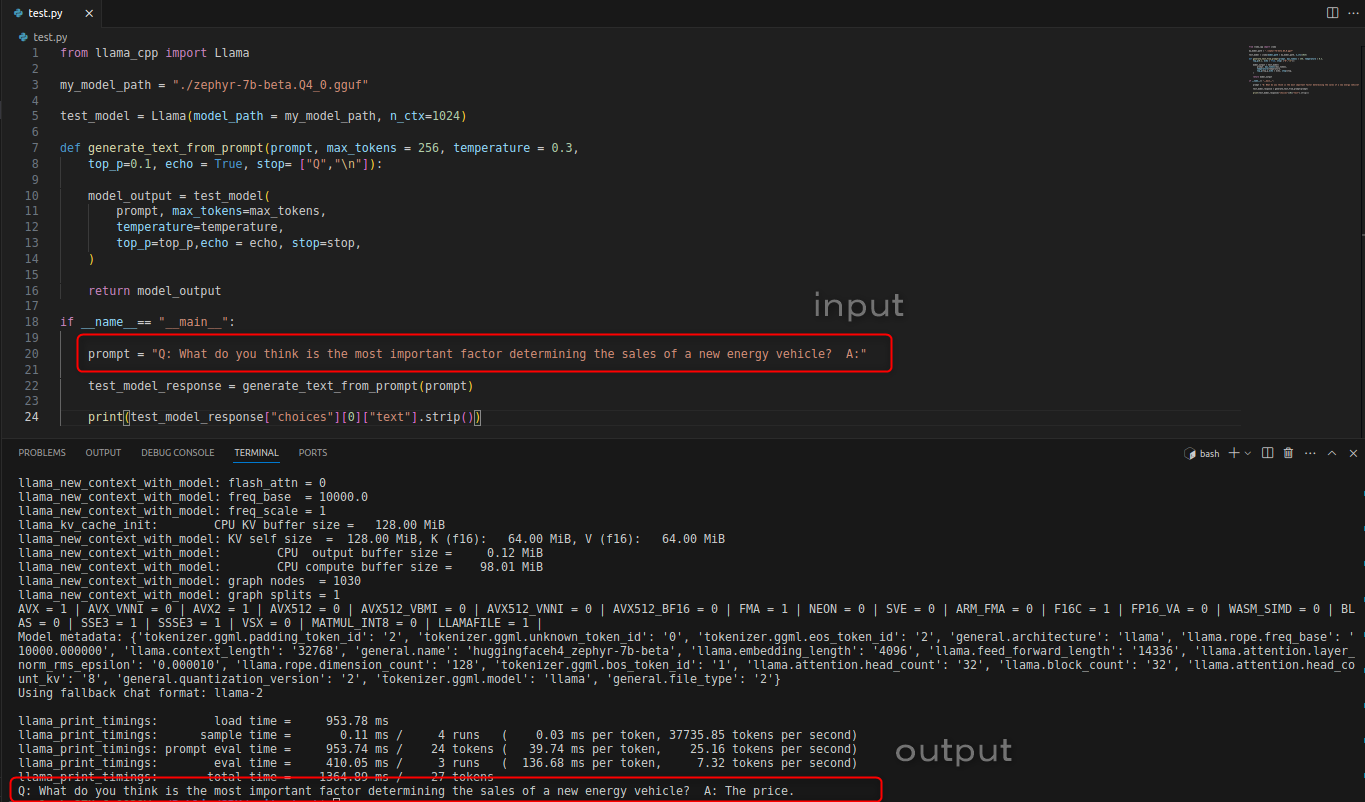The image size is (1365, 802).
Task: Select the TERMINAL tab
Action: point(256,453)
